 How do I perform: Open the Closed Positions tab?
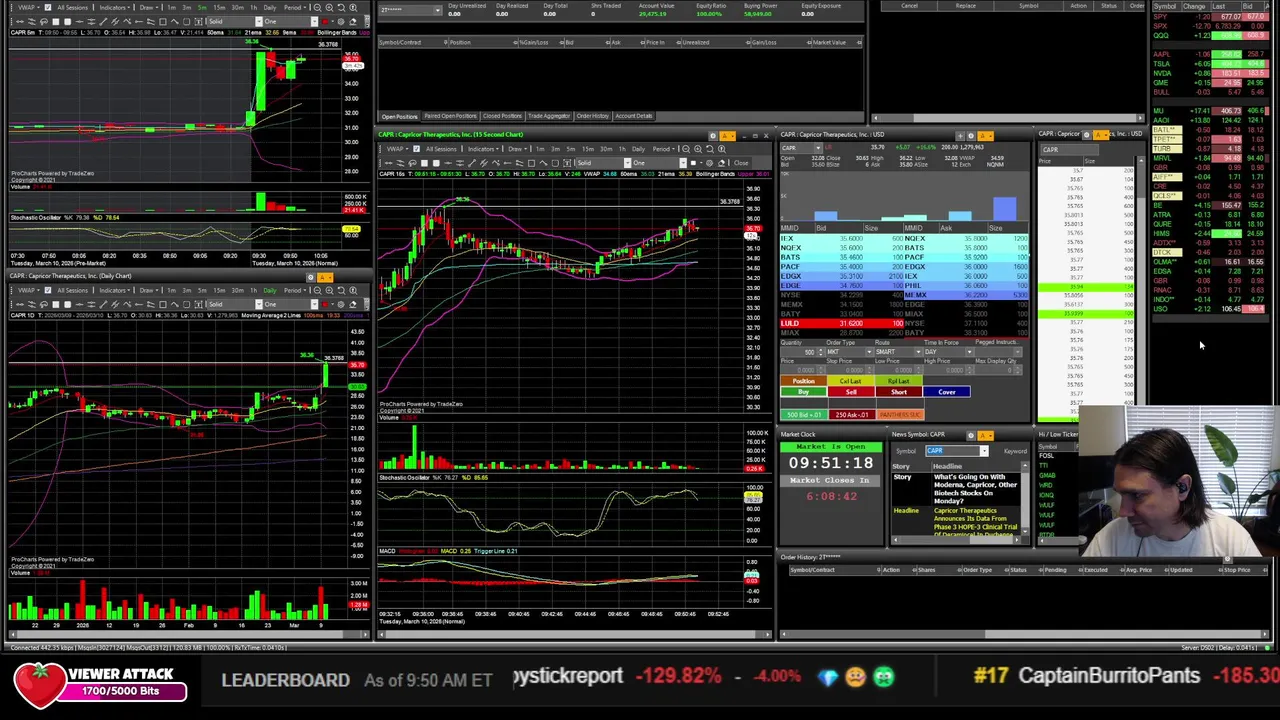click(x=502, y=116)
